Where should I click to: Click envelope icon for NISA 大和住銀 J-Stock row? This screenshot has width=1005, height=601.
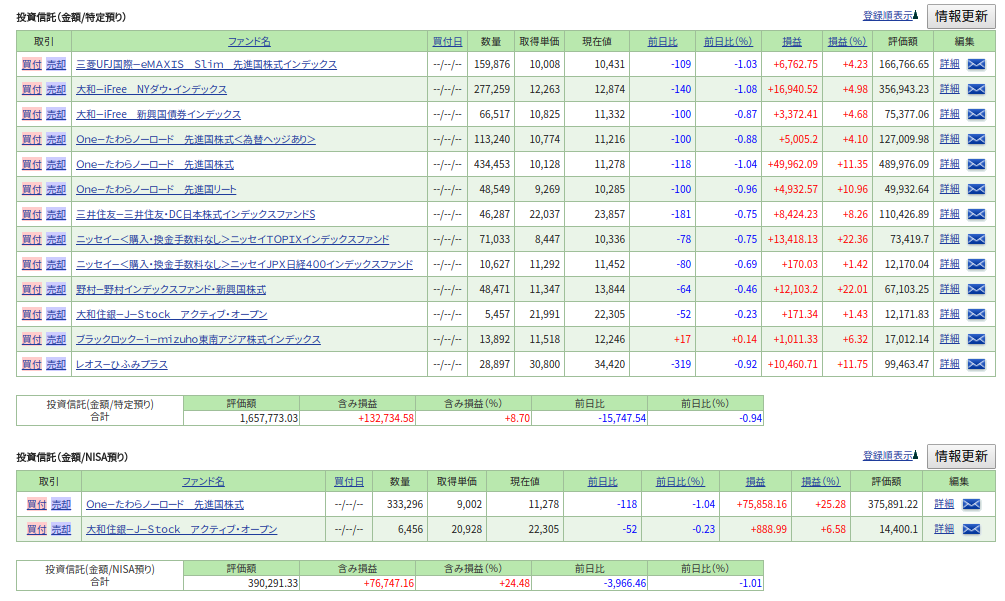[971, 529]
